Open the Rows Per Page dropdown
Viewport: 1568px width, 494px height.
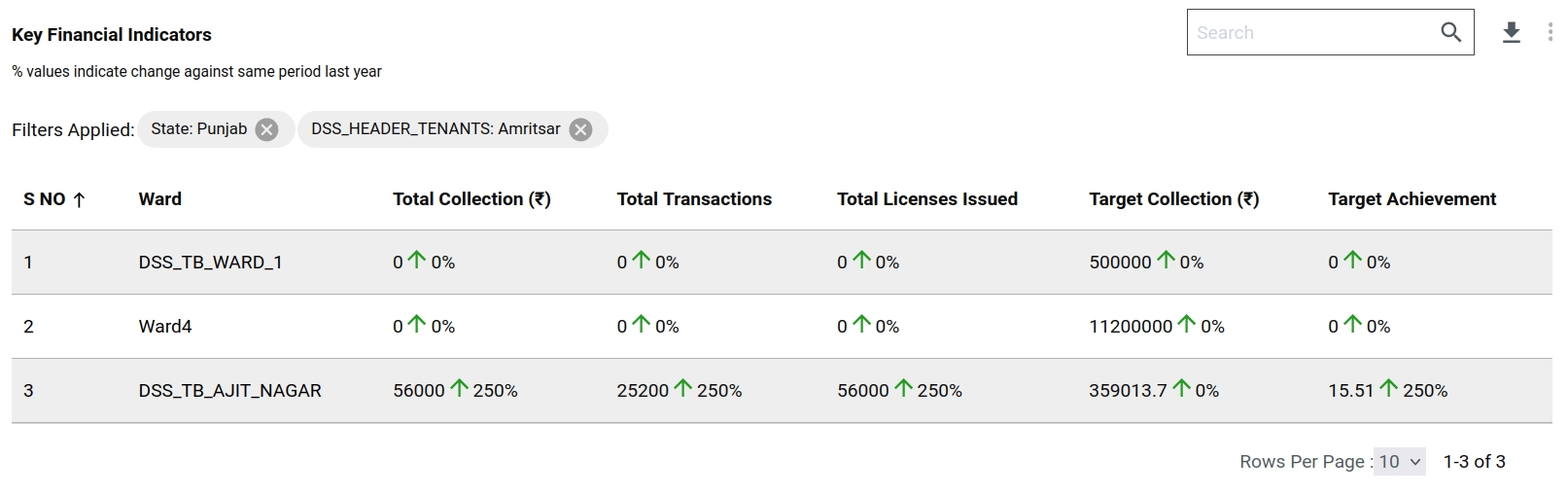click(1399, 462)
